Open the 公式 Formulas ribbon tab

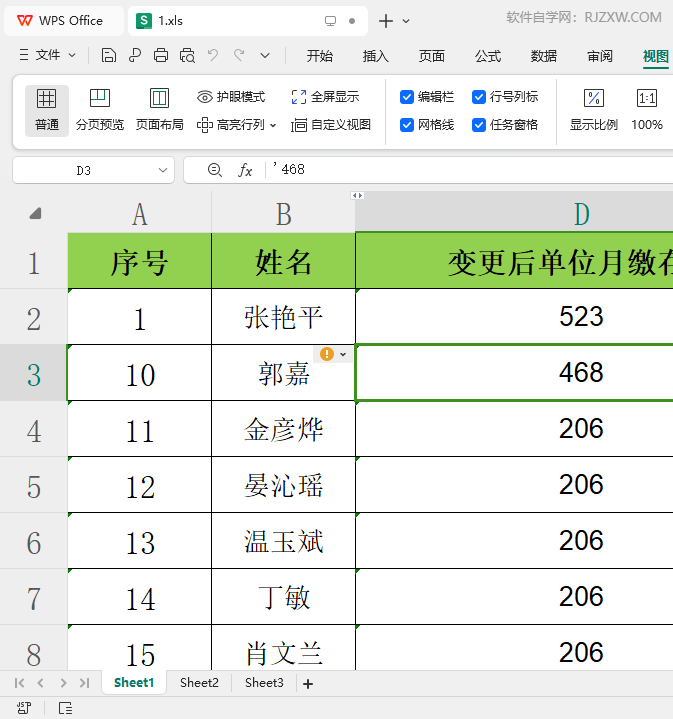488,56
